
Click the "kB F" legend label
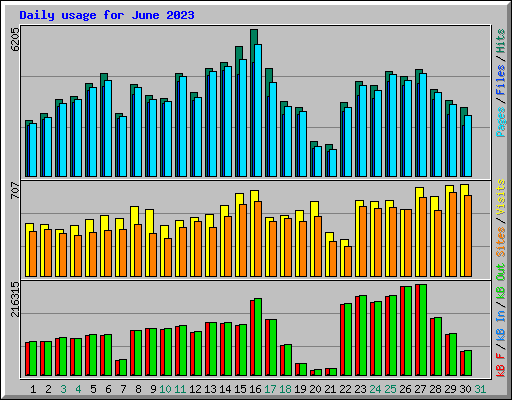pos(501,364)
